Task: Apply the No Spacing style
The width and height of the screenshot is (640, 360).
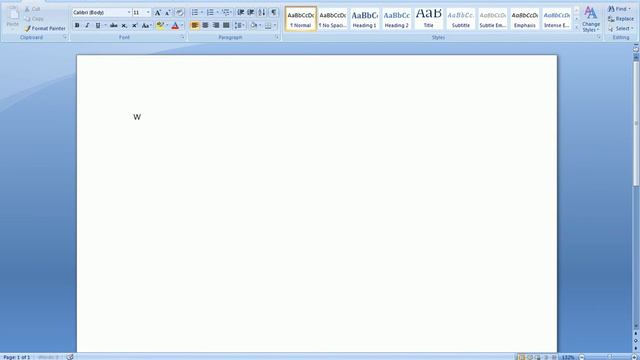Action: pyautogui.click(x=333, y=19)
